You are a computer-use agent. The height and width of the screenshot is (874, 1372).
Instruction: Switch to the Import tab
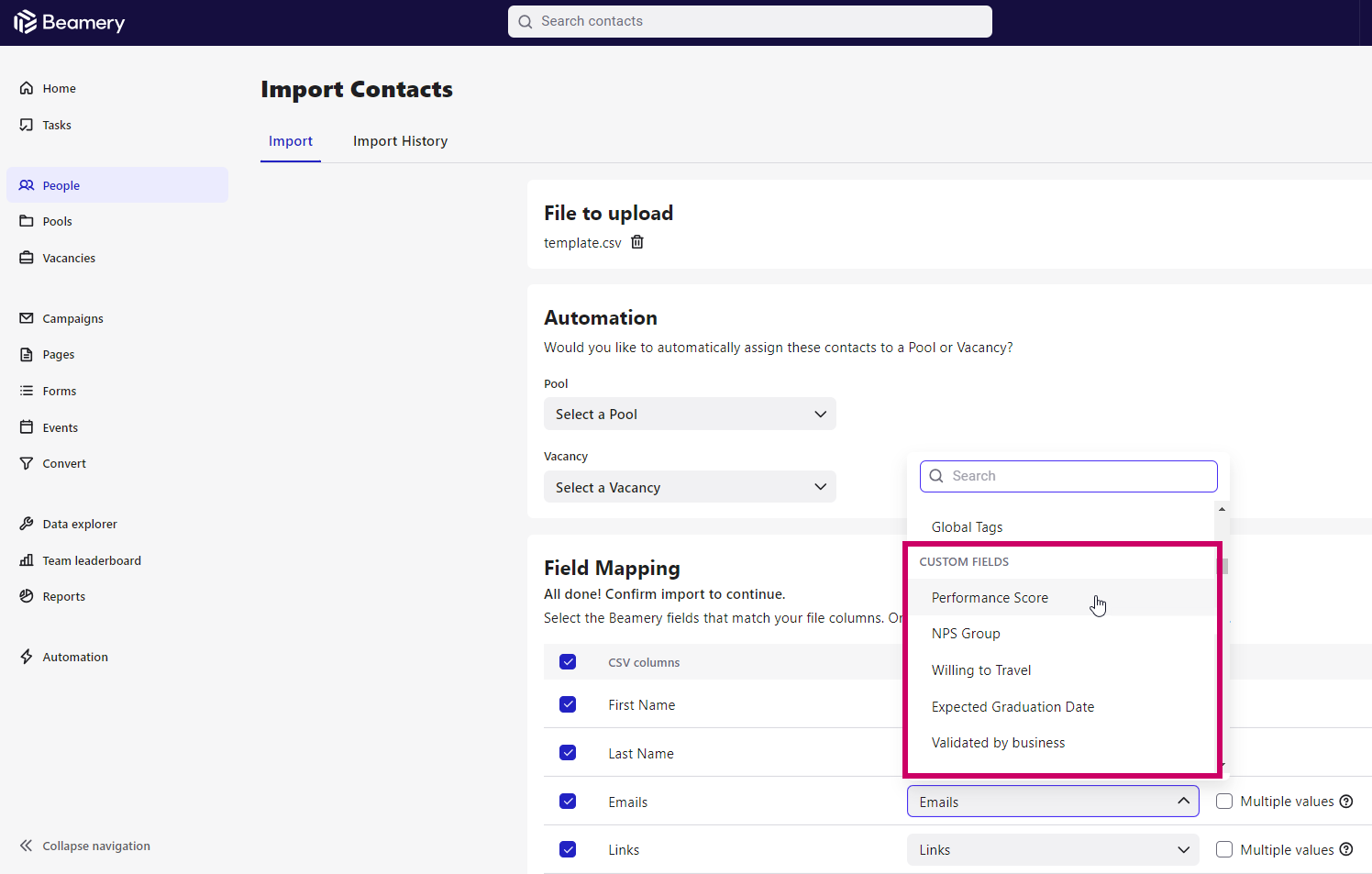click(291, 141)
